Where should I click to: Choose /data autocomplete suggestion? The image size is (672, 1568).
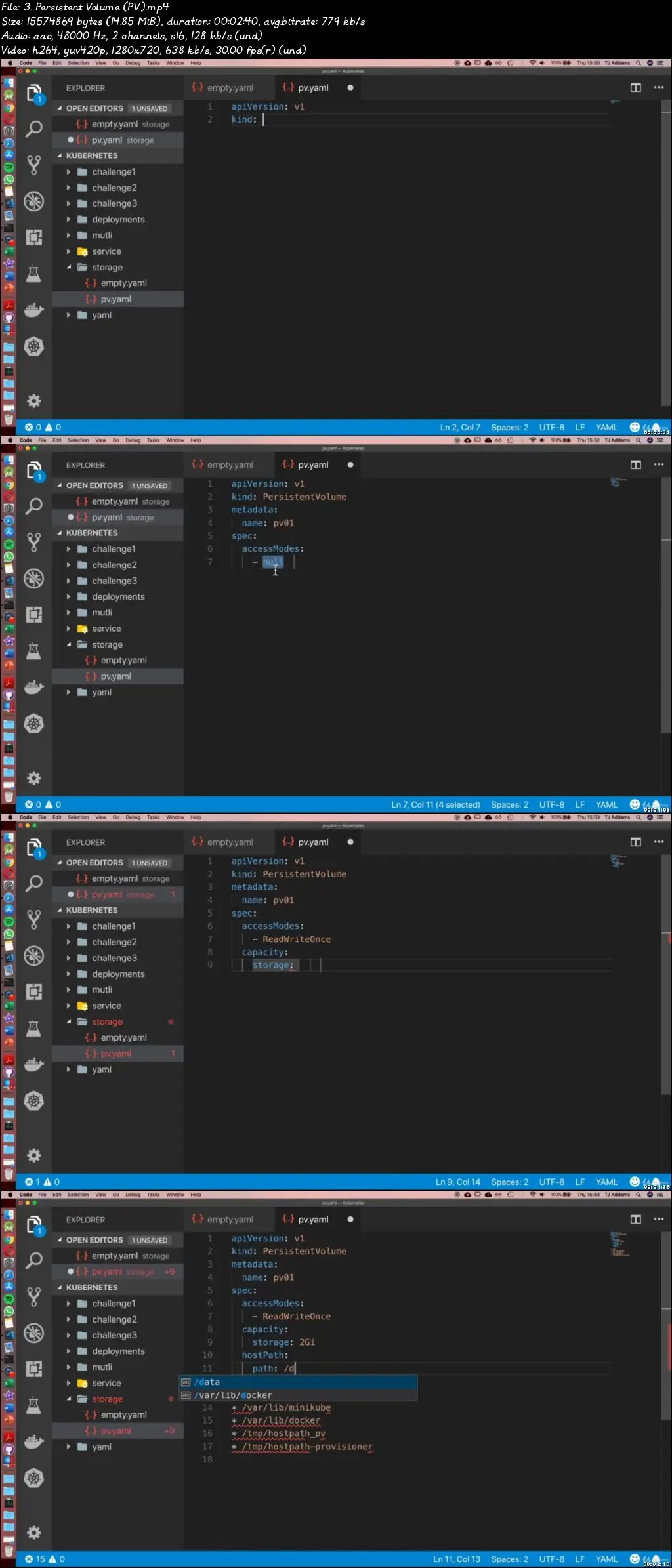click(299, 1382)
